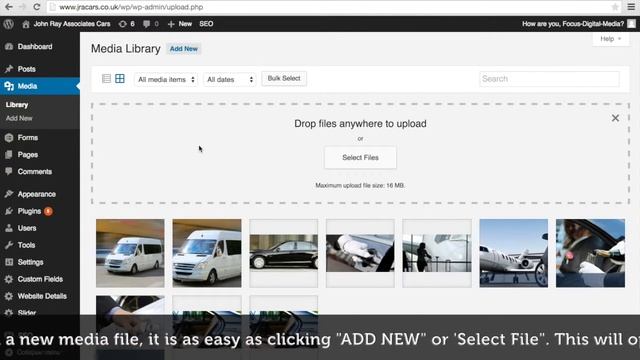Select Library submenu under Media
This screenshot has height=360, width=640.
click(x=17, y=105)
